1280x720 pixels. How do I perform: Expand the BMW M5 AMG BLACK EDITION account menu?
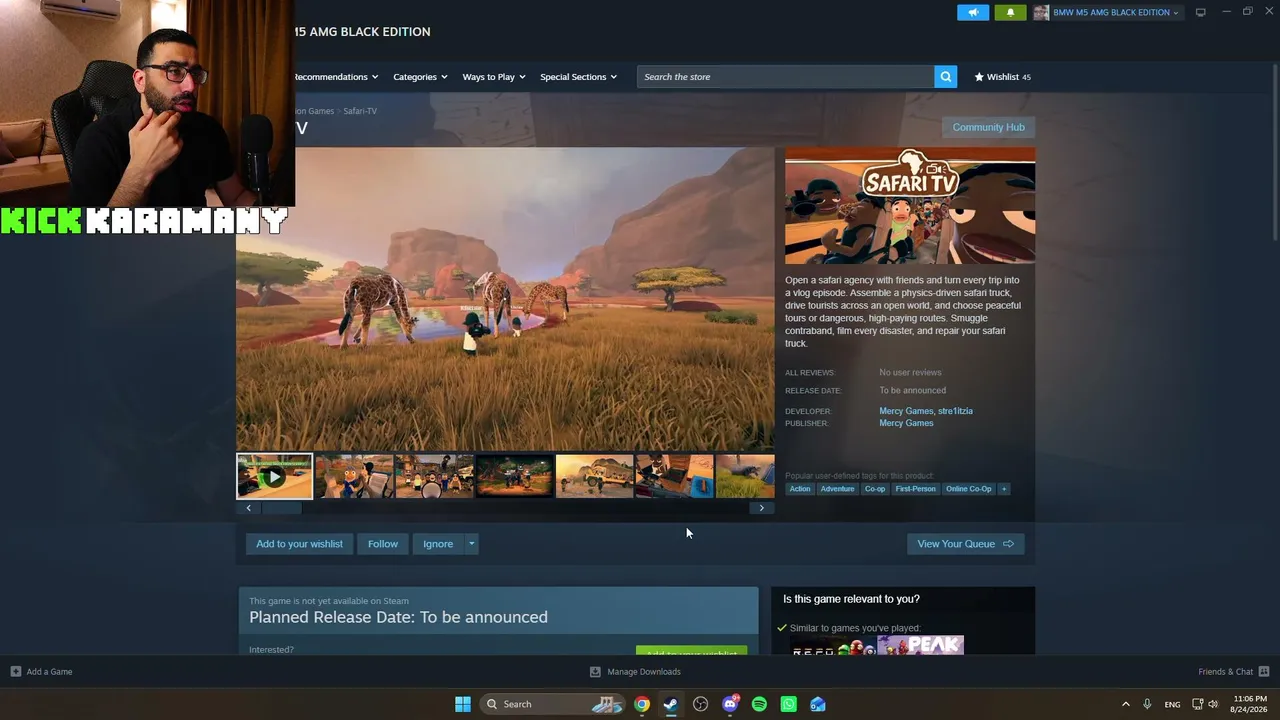point(1115,12)
